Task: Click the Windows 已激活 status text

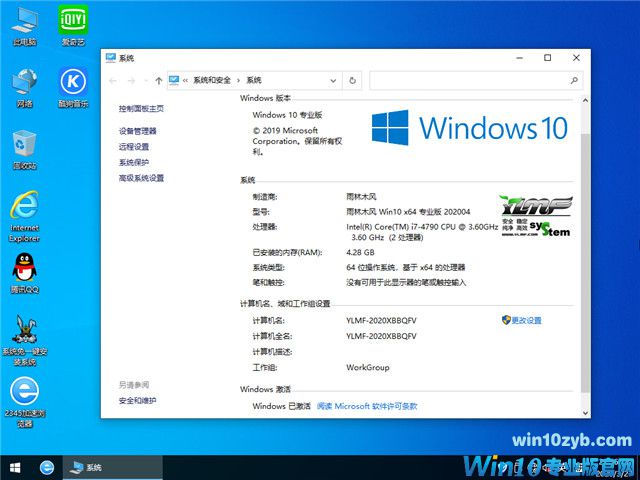Action: (282, 406)
